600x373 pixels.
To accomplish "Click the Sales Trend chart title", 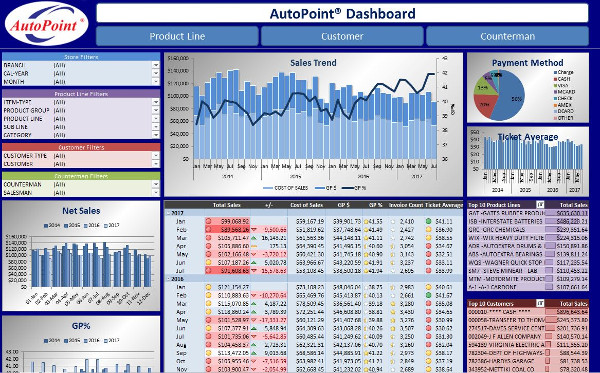I will pyautogui.click(x=313, y=63).
